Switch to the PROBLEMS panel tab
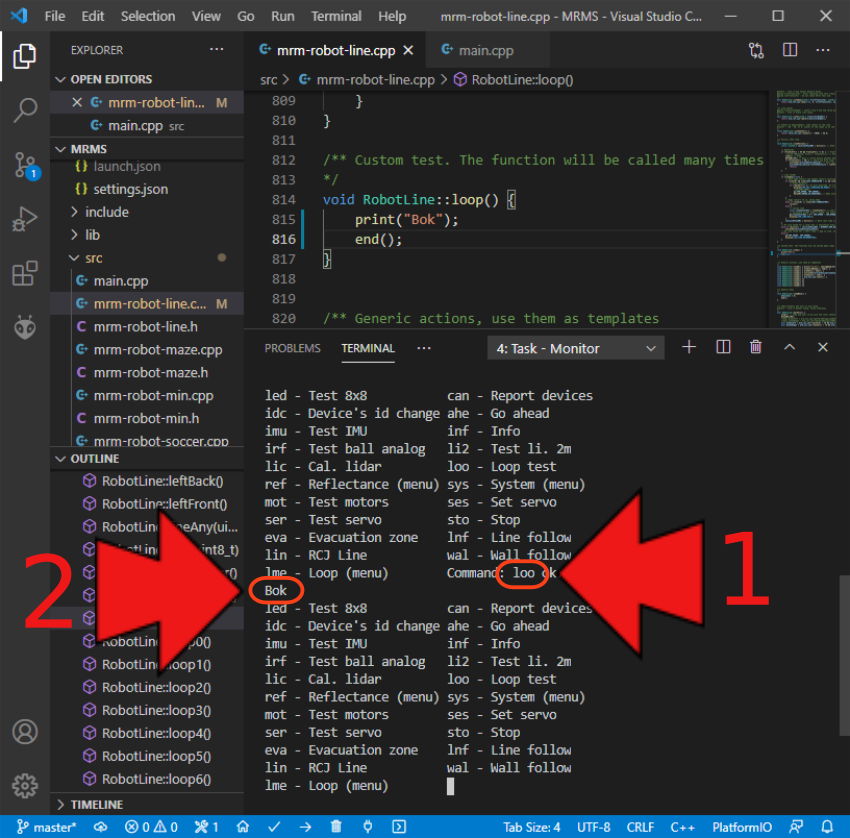Screen dimensions: 850x838 [x=292, y=348]
